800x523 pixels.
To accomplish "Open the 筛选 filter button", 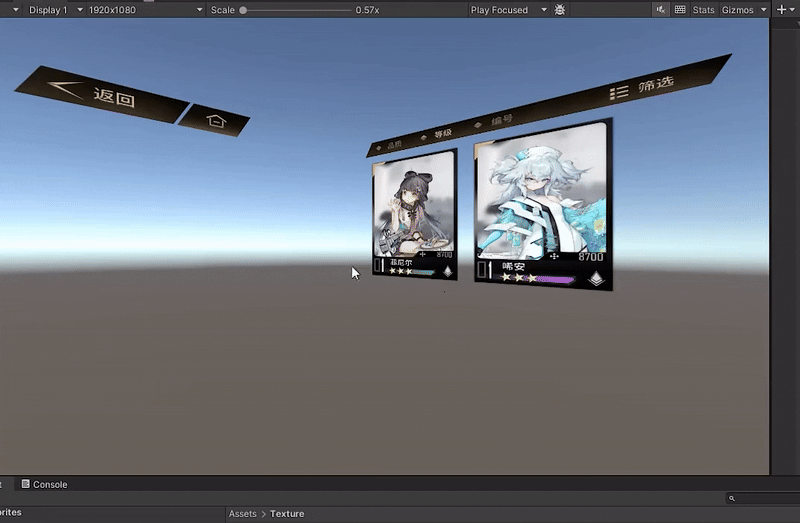I will point(656,84).
